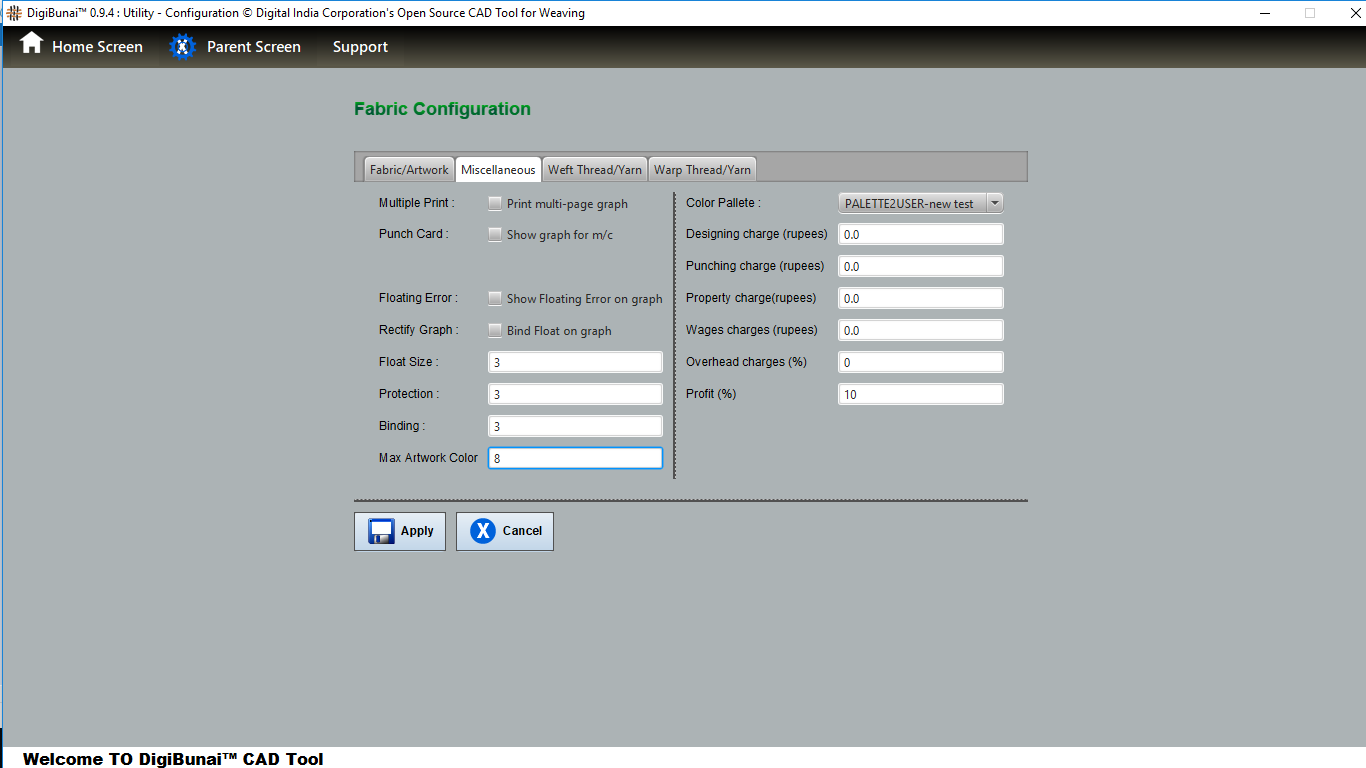
Task: Select the Max Artwork Color field
Action: pyautogui.click(x=575, y=458)
